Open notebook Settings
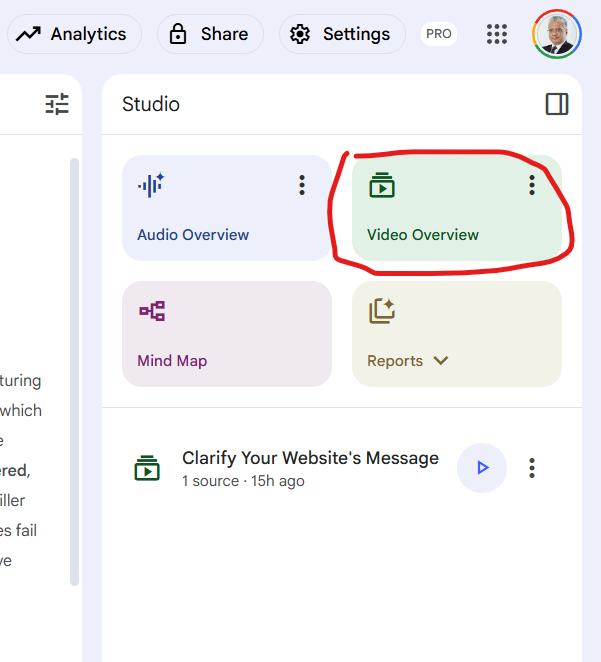Image resolution: width=601 pixels, height=662 pixels. coord(342,34)
